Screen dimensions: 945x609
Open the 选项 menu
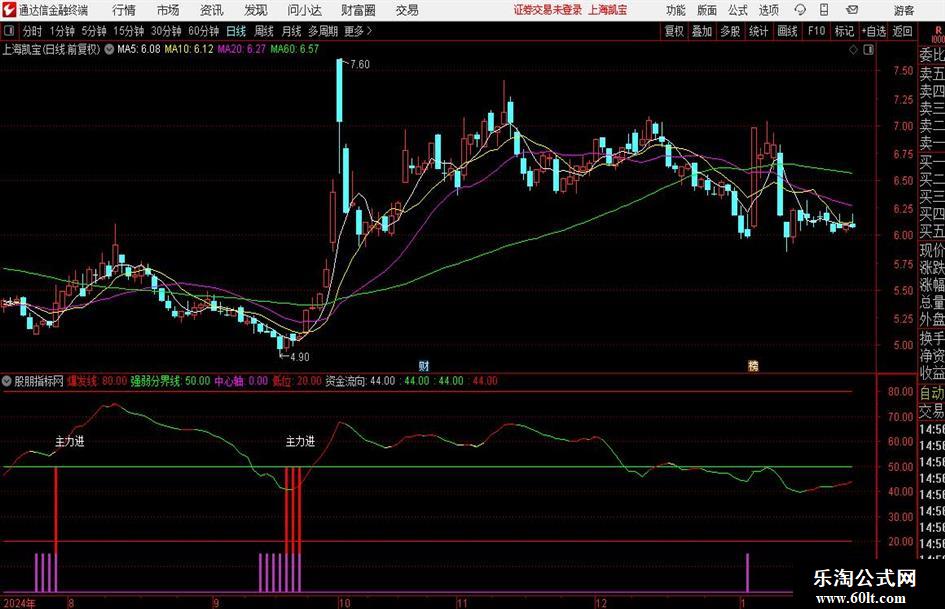tap(768, 10)
